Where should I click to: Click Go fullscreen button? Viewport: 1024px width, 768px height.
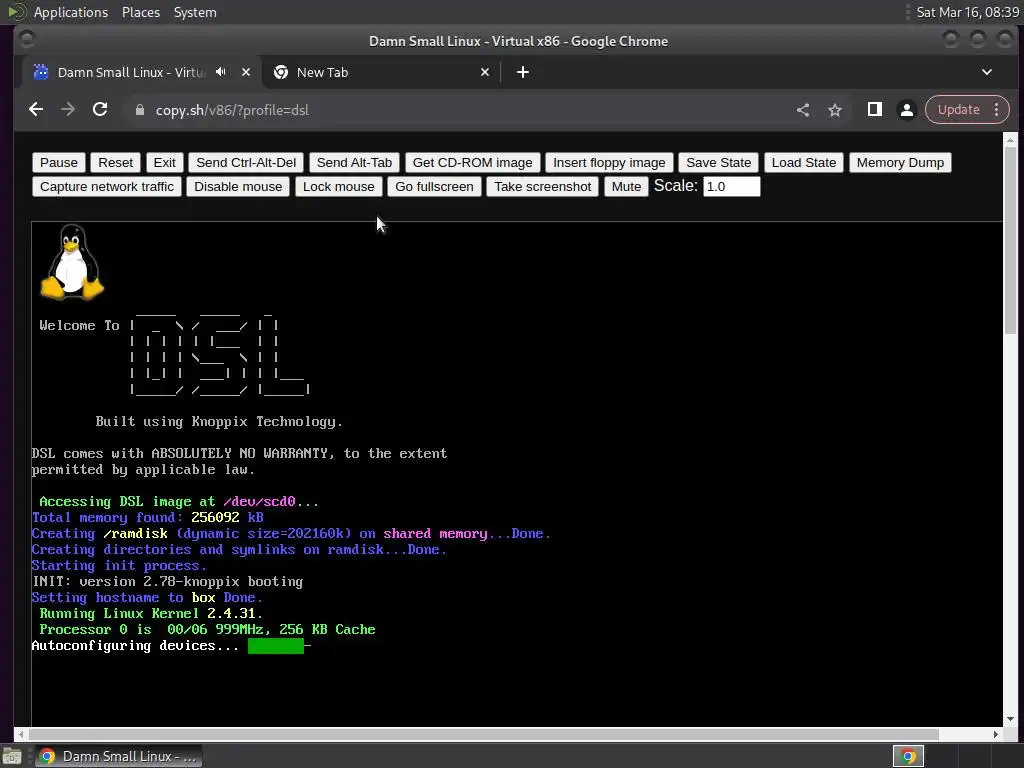434,187
